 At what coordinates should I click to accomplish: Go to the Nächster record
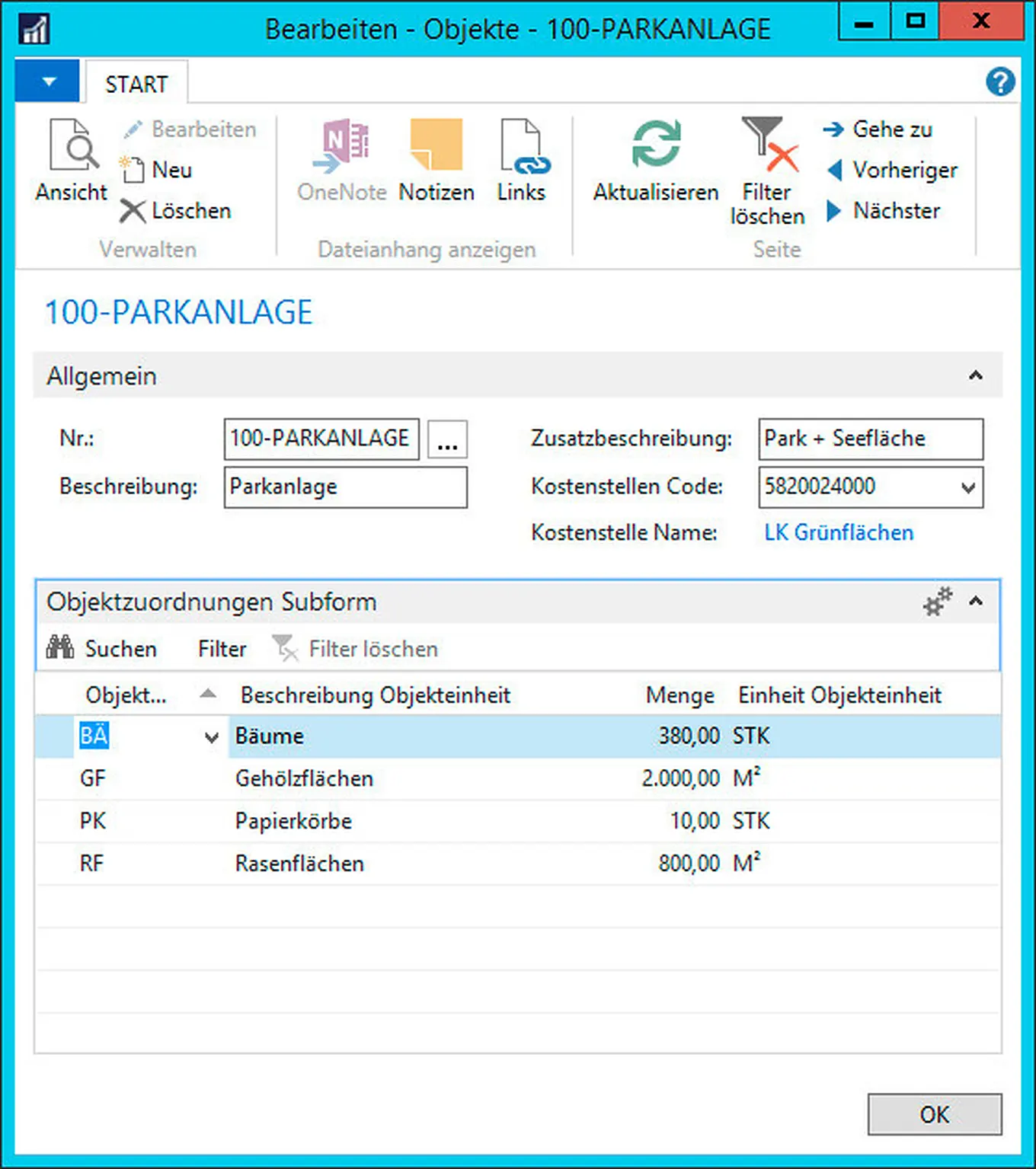pos(885,211)
